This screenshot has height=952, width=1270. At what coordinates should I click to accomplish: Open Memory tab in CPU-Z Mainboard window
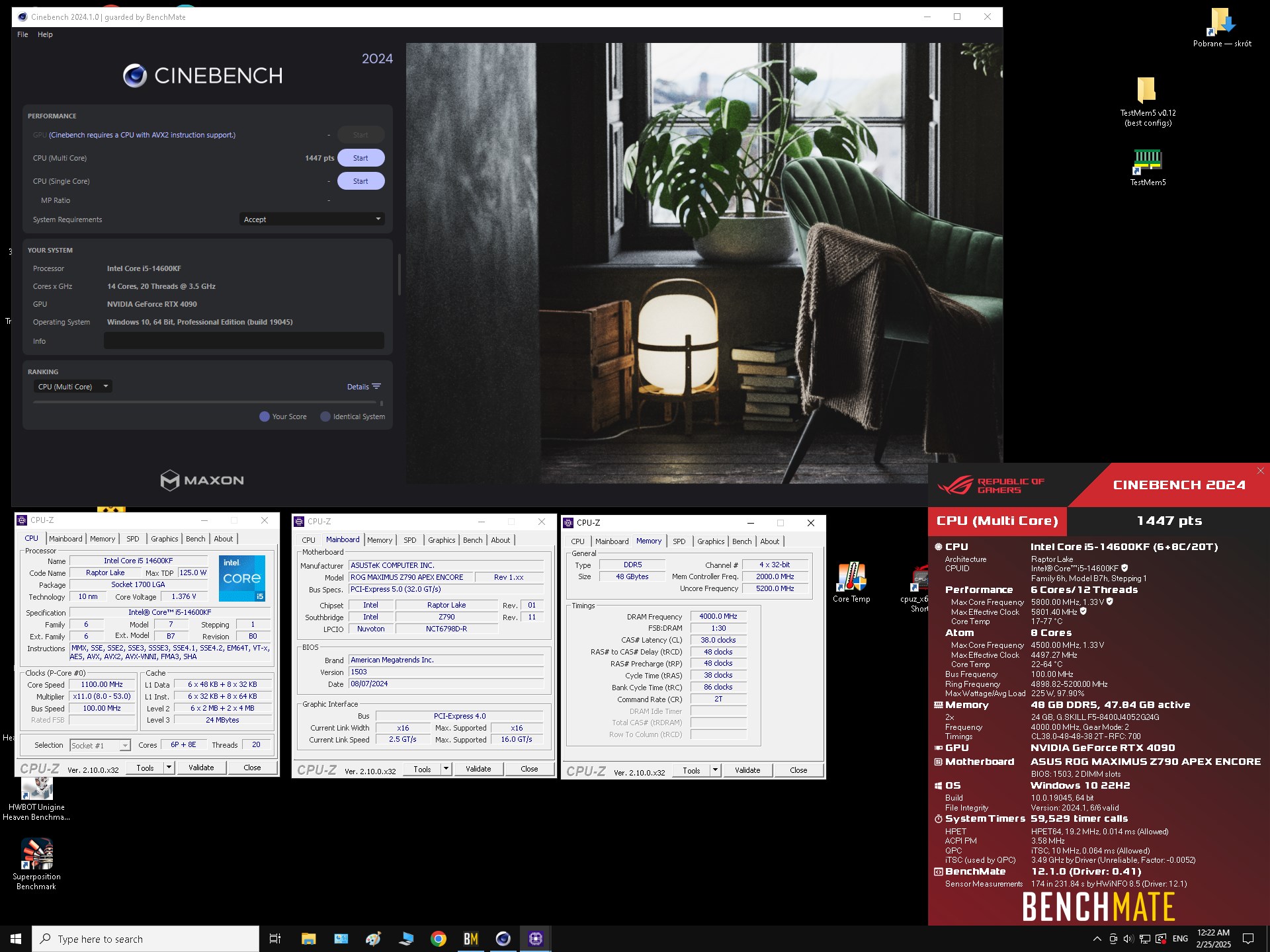380,540
